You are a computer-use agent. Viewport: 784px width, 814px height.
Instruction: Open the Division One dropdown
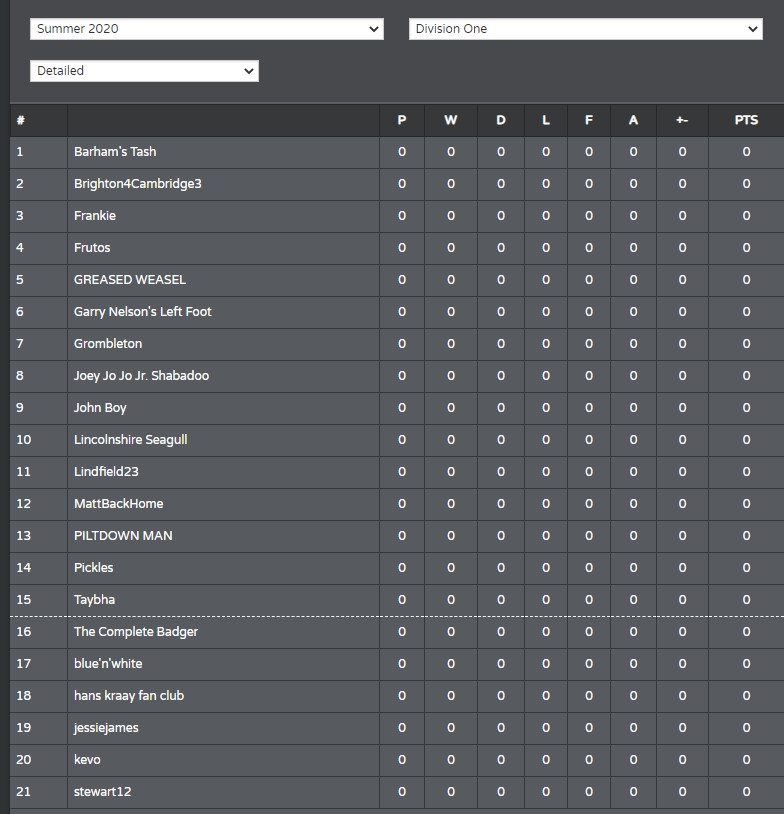(586, 29)
